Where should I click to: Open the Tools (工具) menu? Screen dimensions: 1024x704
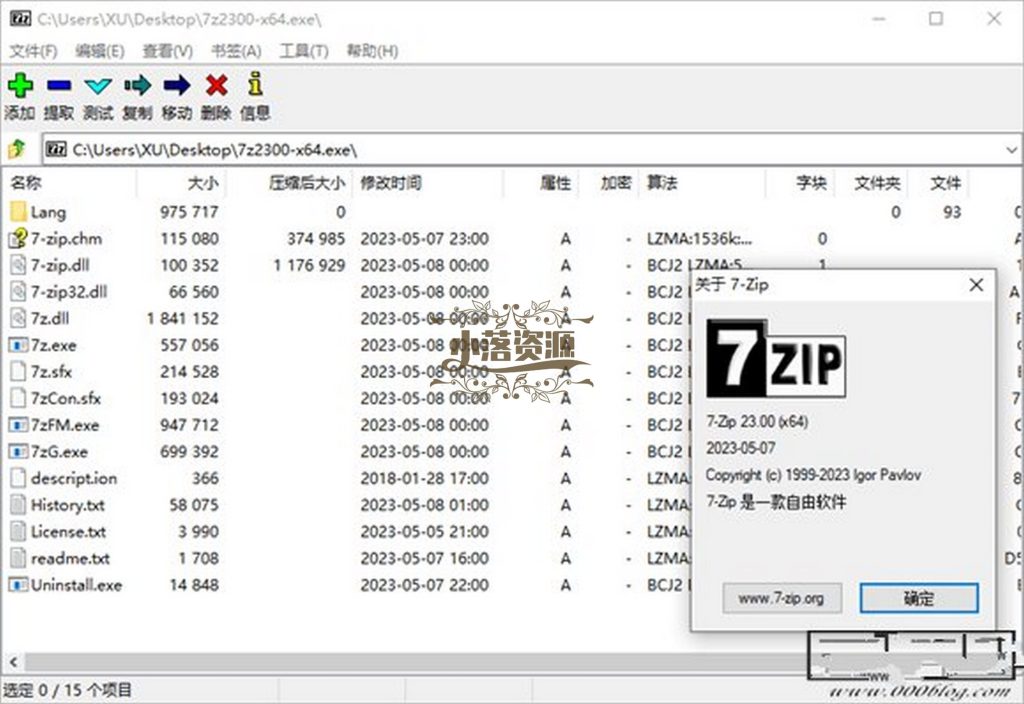304,51
